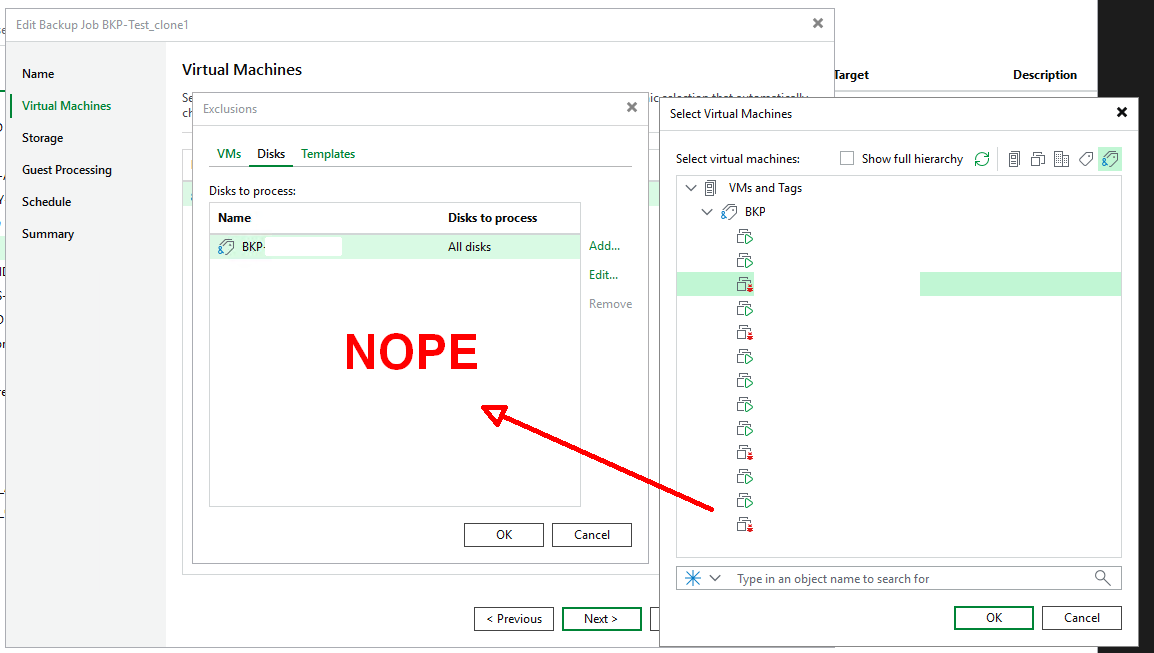Enable Show full hierarchy checkbox

click(847, 158)
